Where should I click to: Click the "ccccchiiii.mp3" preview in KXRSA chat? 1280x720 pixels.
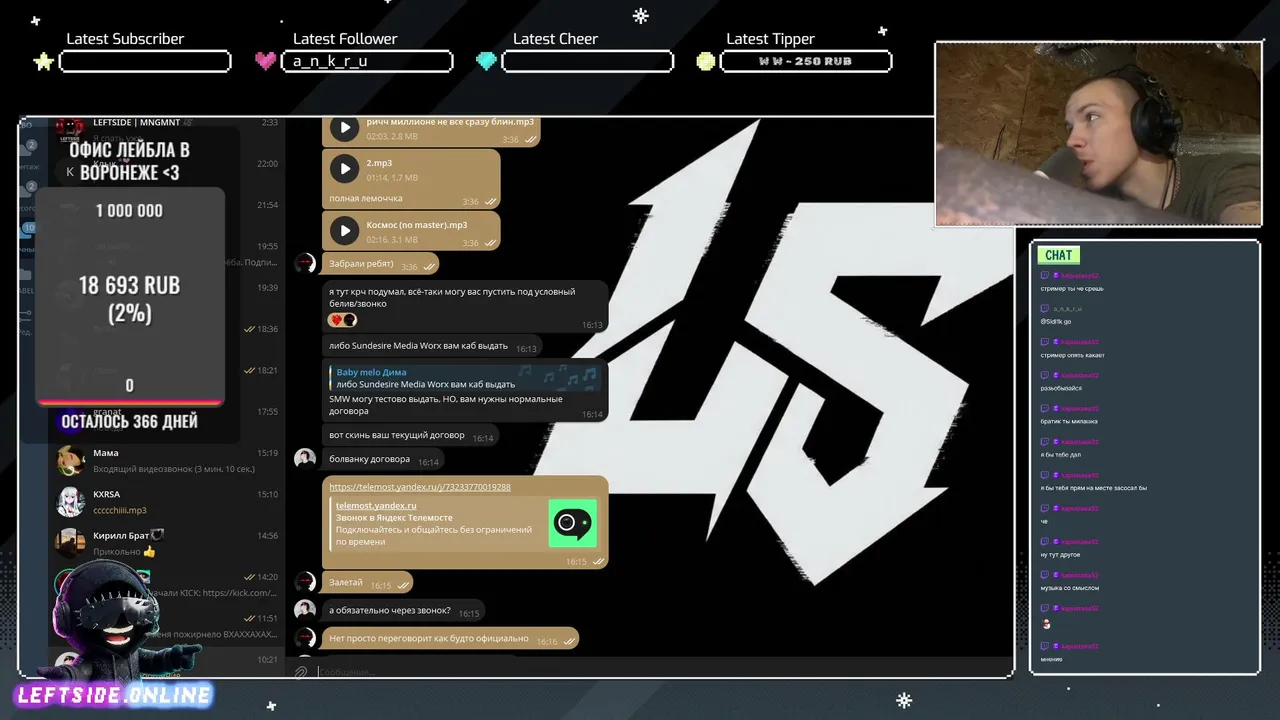tap(120, 510)
